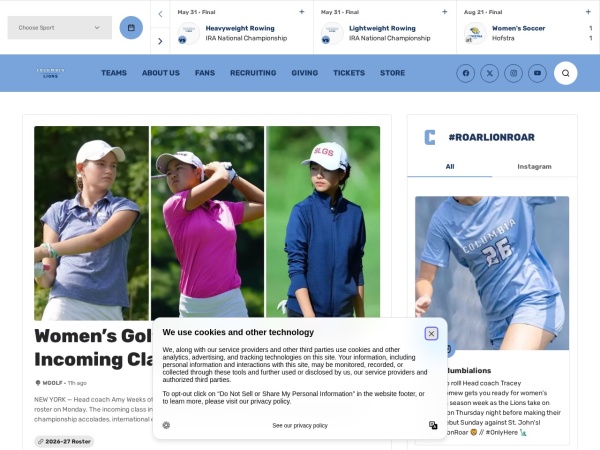Screen dimensions: 600x450
Task: Click the 'We use cookies and other technology' title
Action: coord(238,332)
